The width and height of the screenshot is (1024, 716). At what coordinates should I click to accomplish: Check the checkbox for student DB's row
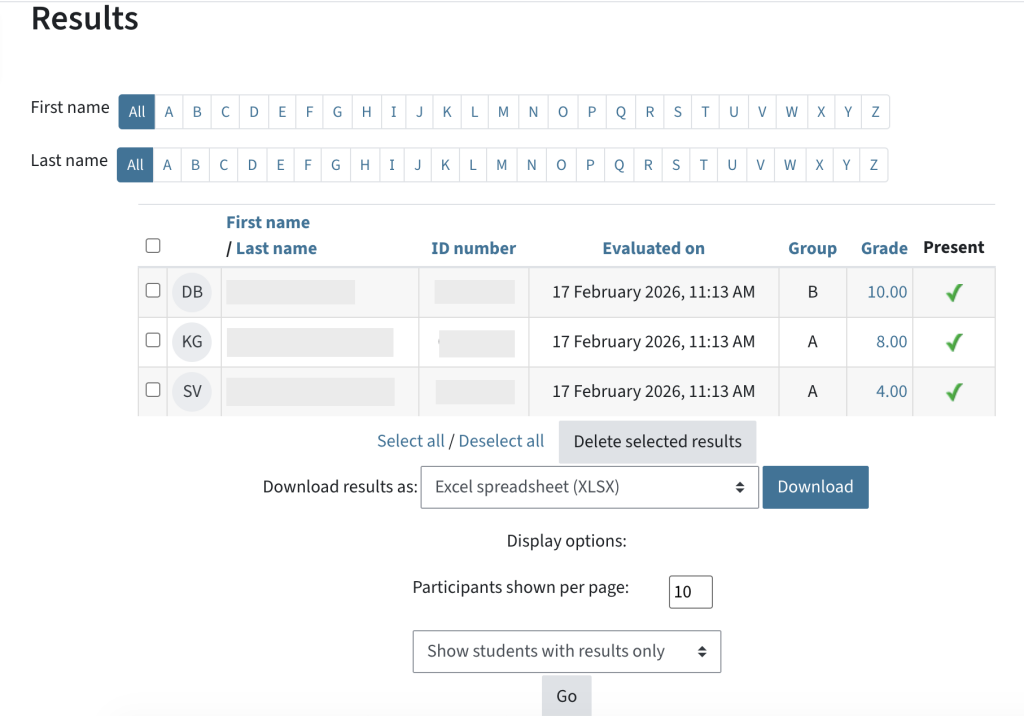[x=152, y=292]
